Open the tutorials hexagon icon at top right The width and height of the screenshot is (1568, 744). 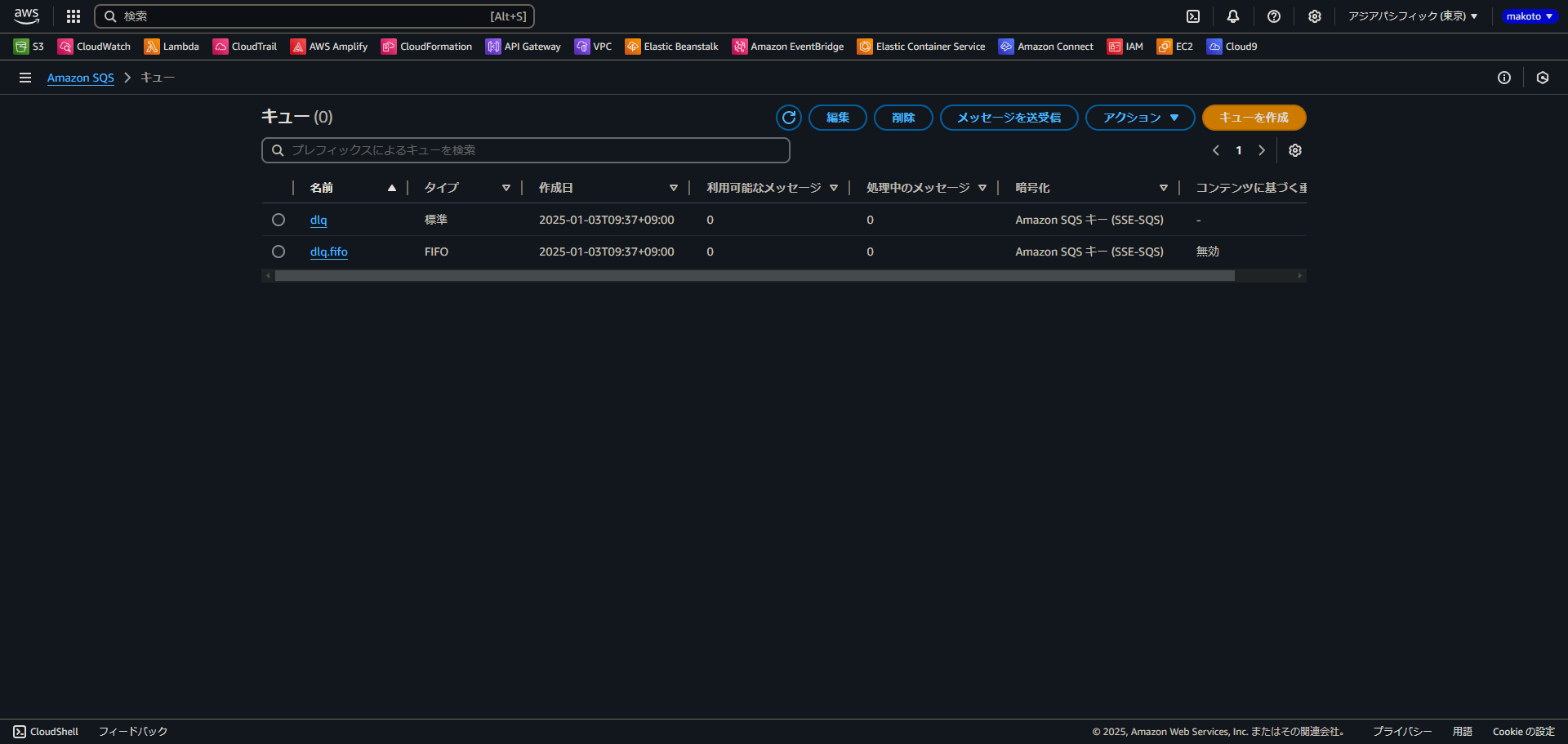(x=1543, y=78)
